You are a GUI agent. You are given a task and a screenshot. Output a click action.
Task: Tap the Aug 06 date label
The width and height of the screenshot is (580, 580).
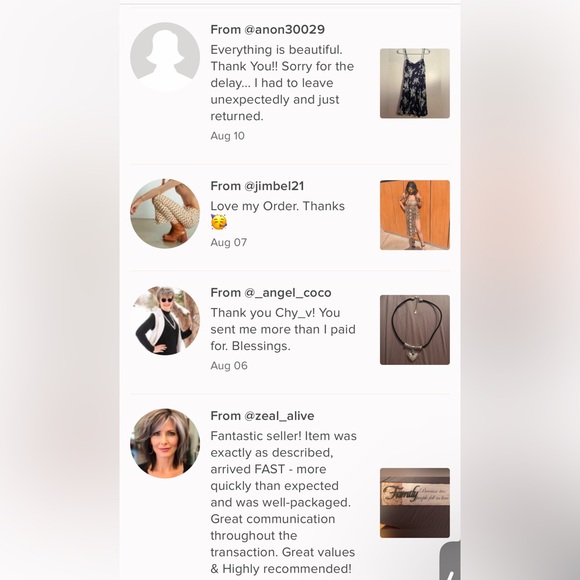[229, 365]
